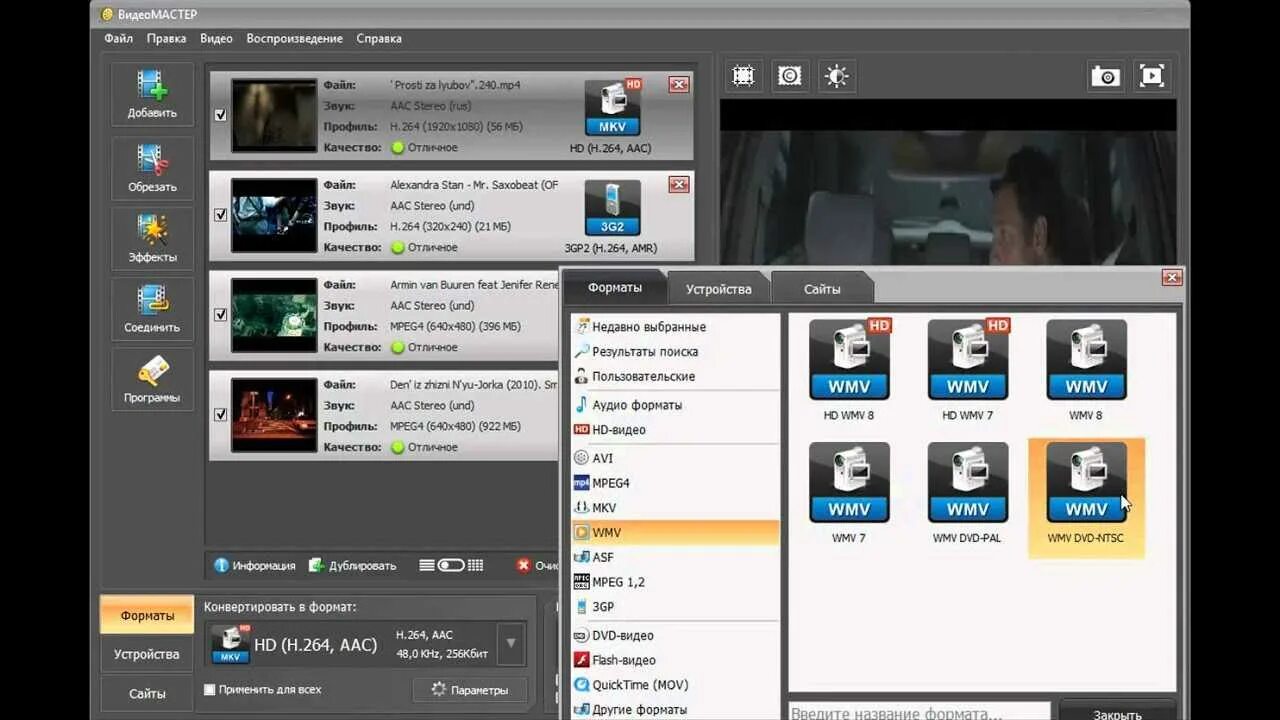
Task: Select the Сайты button at bottom left
Action: [147, 693]
